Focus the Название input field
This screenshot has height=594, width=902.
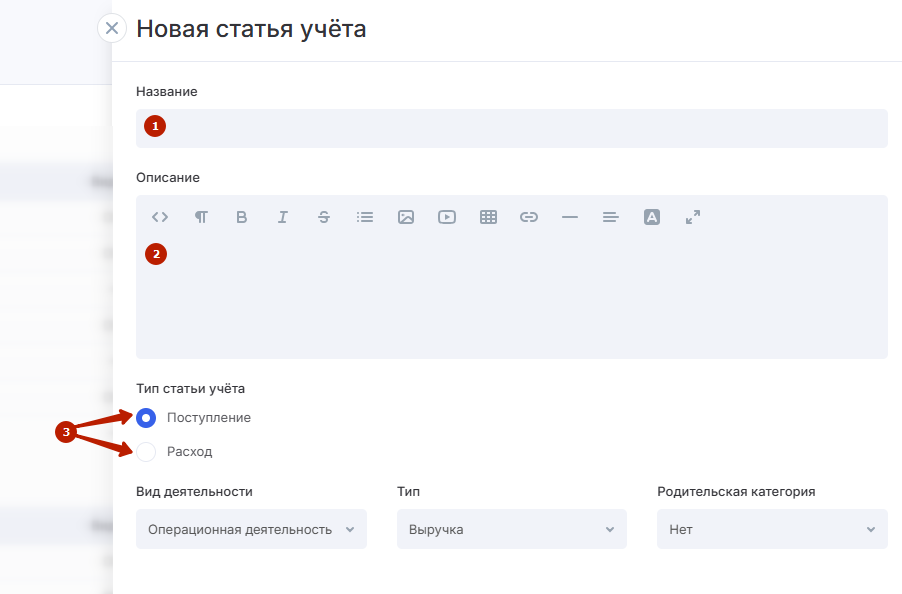point(512,128)
